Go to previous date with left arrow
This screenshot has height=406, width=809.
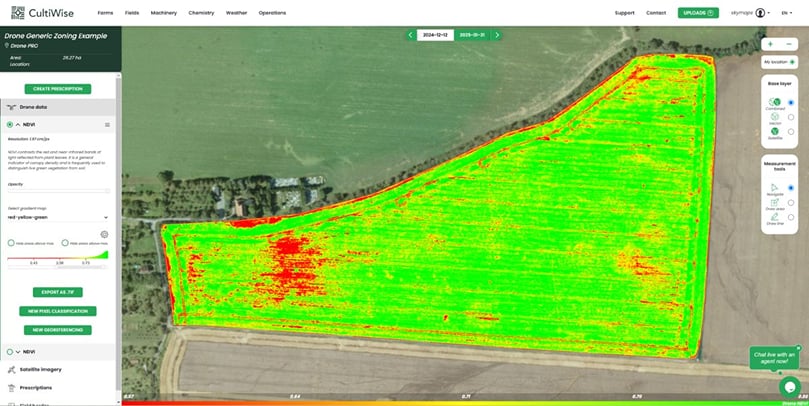coord(411,35)
